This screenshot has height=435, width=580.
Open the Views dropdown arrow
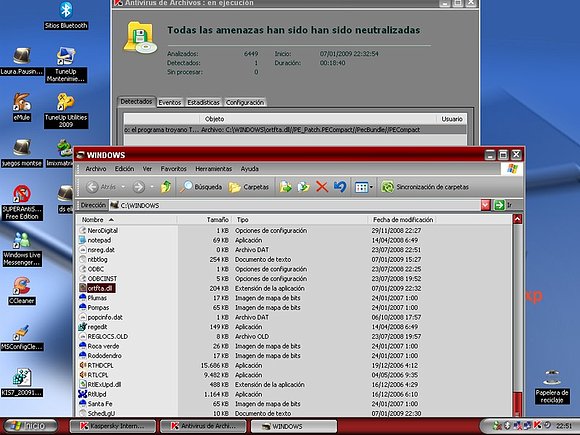[x=371, y=187]
